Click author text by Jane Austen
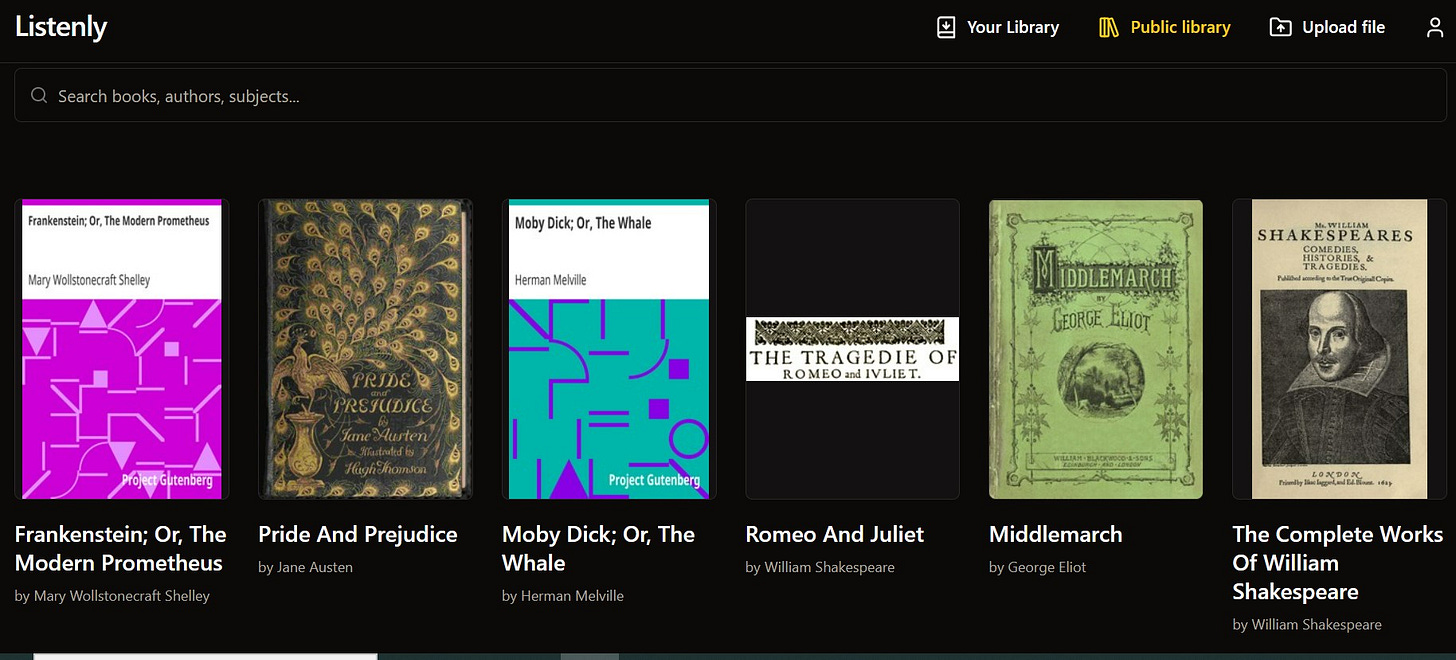Image resolution: width=1456 pixels, height=660 pixels. (305, 567)
